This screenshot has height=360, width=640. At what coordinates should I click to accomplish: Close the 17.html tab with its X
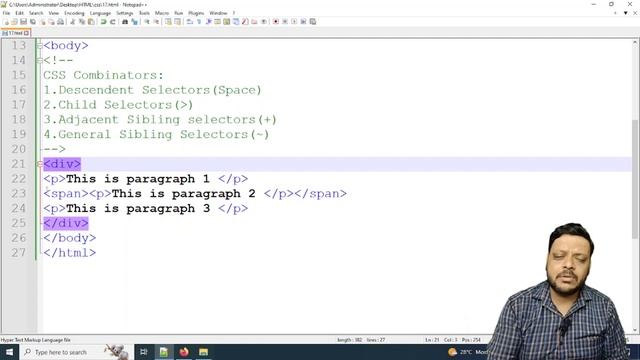(27, 33)
